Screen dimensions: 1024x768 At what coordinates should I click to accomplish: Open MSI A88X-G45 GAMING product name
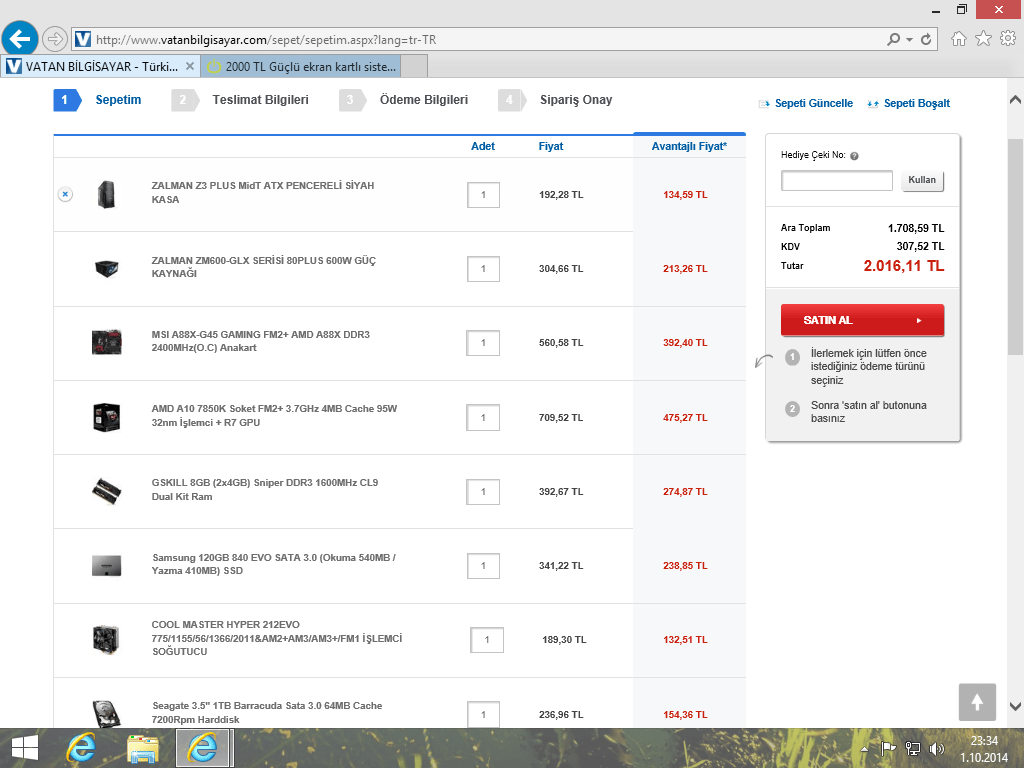click(261, 341)
